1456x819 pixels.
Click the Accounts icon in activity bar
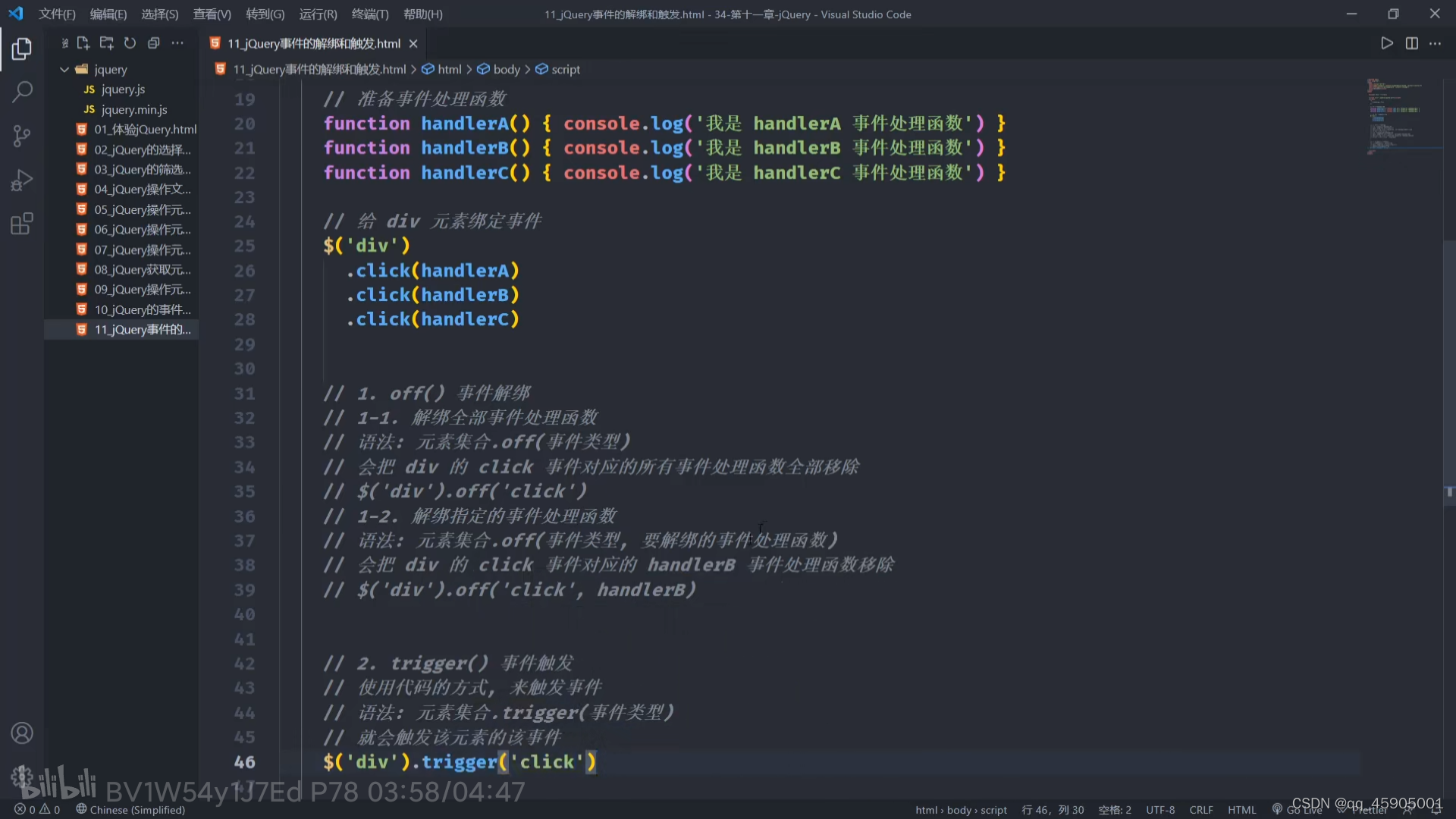(22, 733)
